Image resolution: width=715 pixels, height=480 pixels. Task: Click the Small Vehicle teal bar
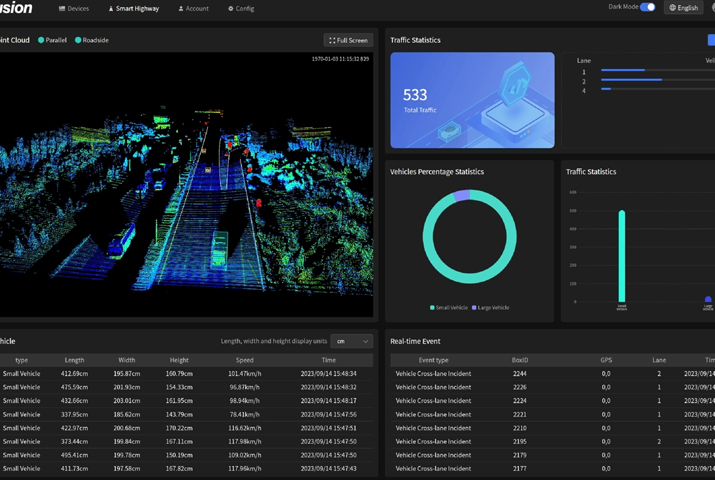point(622,255)
